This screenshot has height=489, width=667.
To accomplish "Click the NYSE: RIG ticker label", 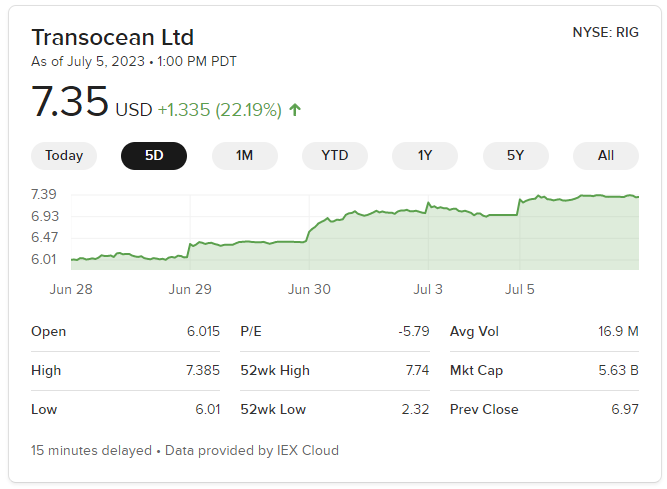I will pos(605,32).
